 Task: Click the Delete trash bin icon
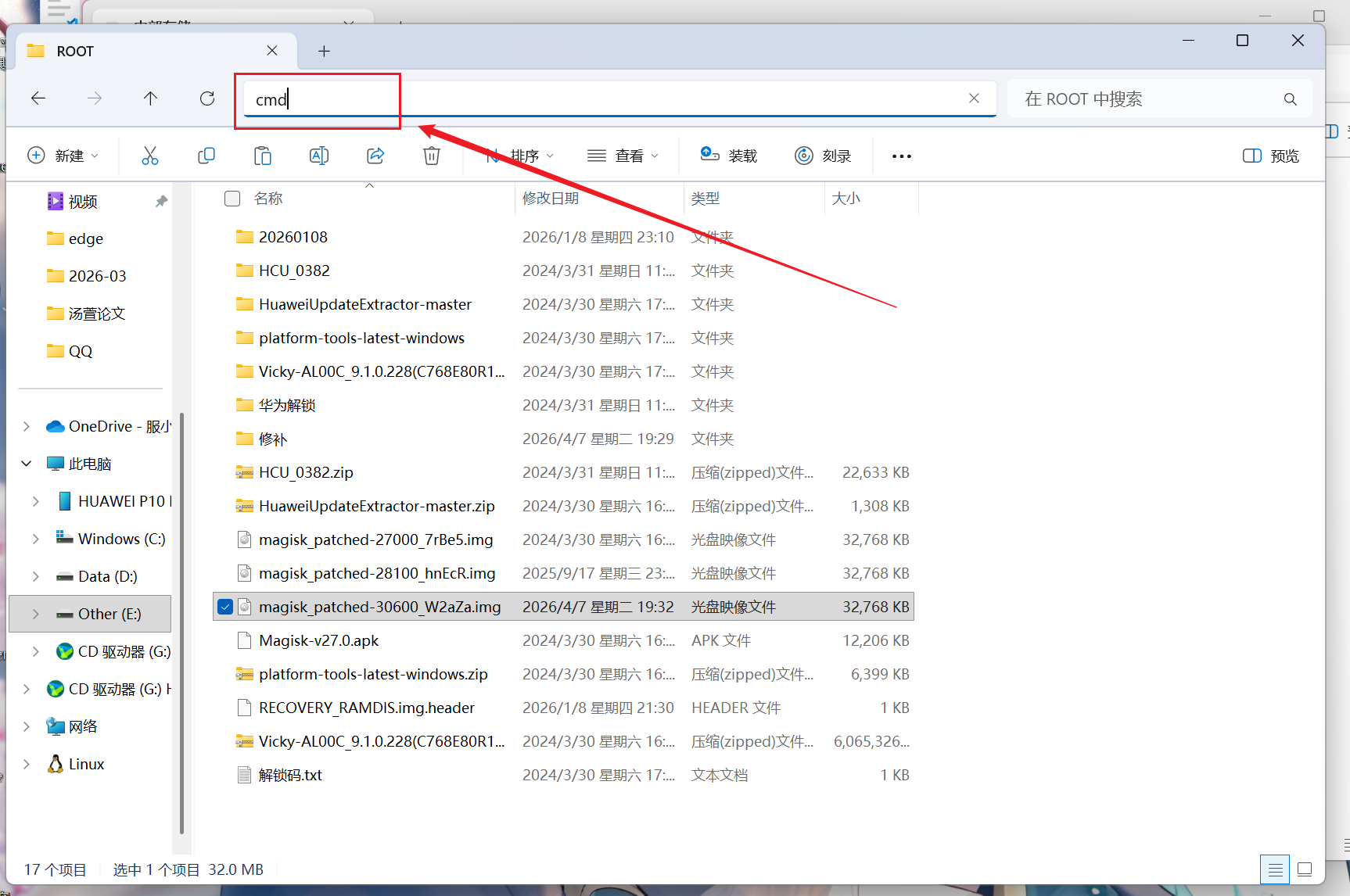tap(432, 156)
